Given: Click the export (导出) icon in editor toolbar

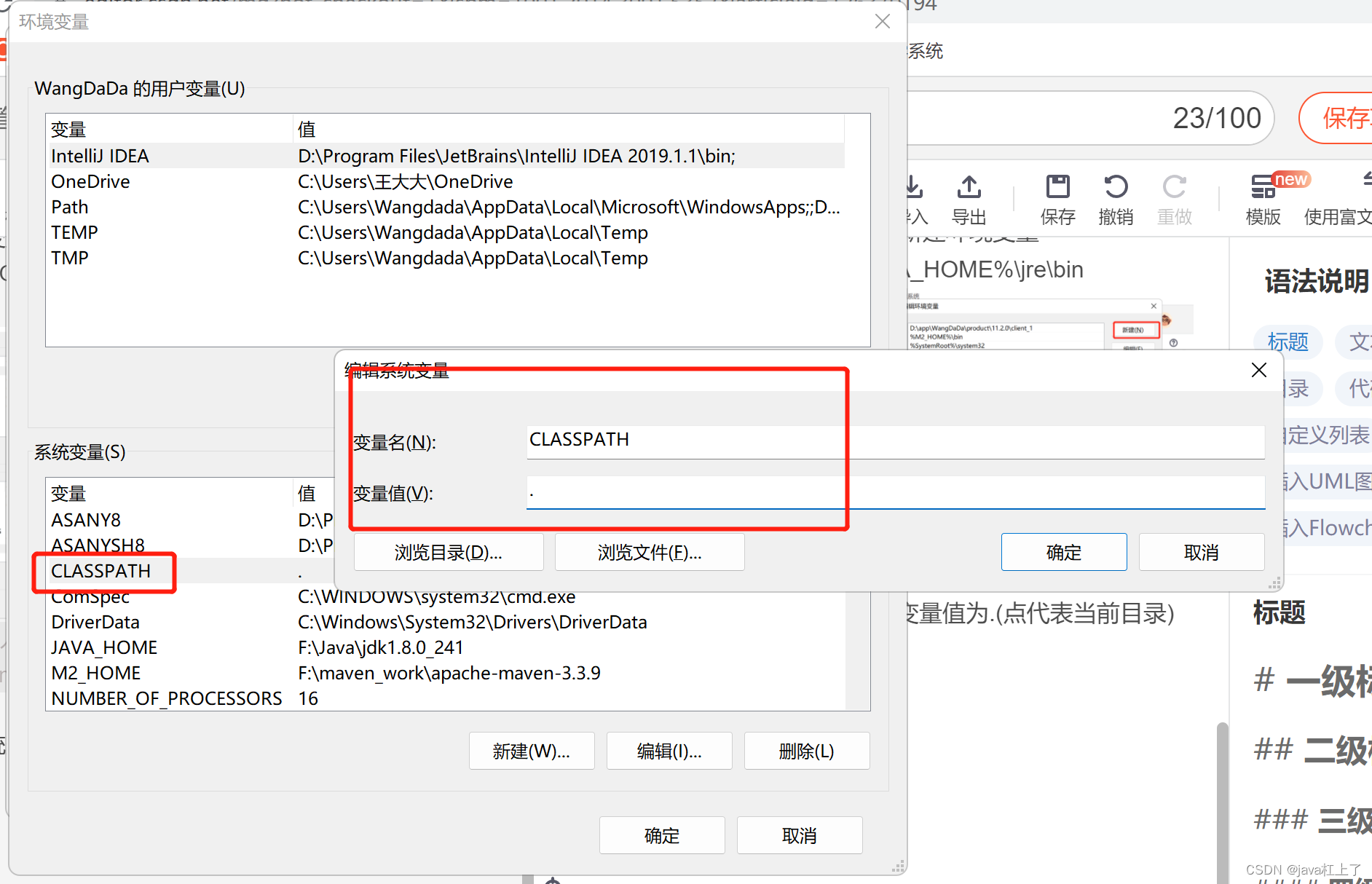Looking at the screenshot, I should 969,188.
